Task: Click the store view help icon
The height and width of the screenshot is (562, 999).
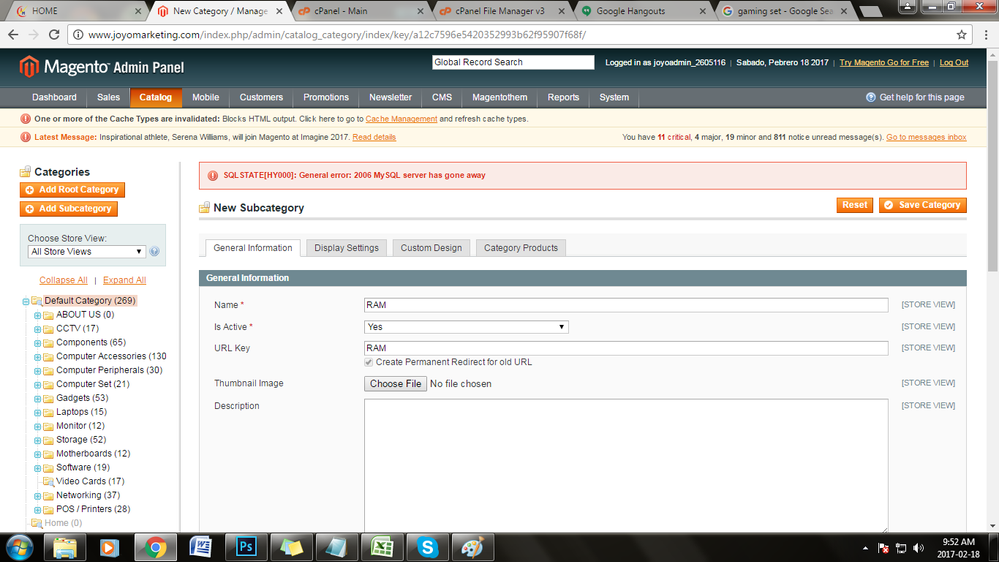Action: click(154, 252)
